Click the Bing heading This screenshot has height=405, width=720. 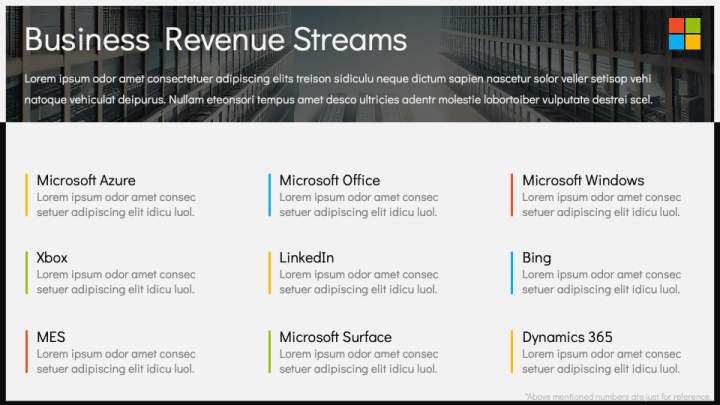point(536,258)
